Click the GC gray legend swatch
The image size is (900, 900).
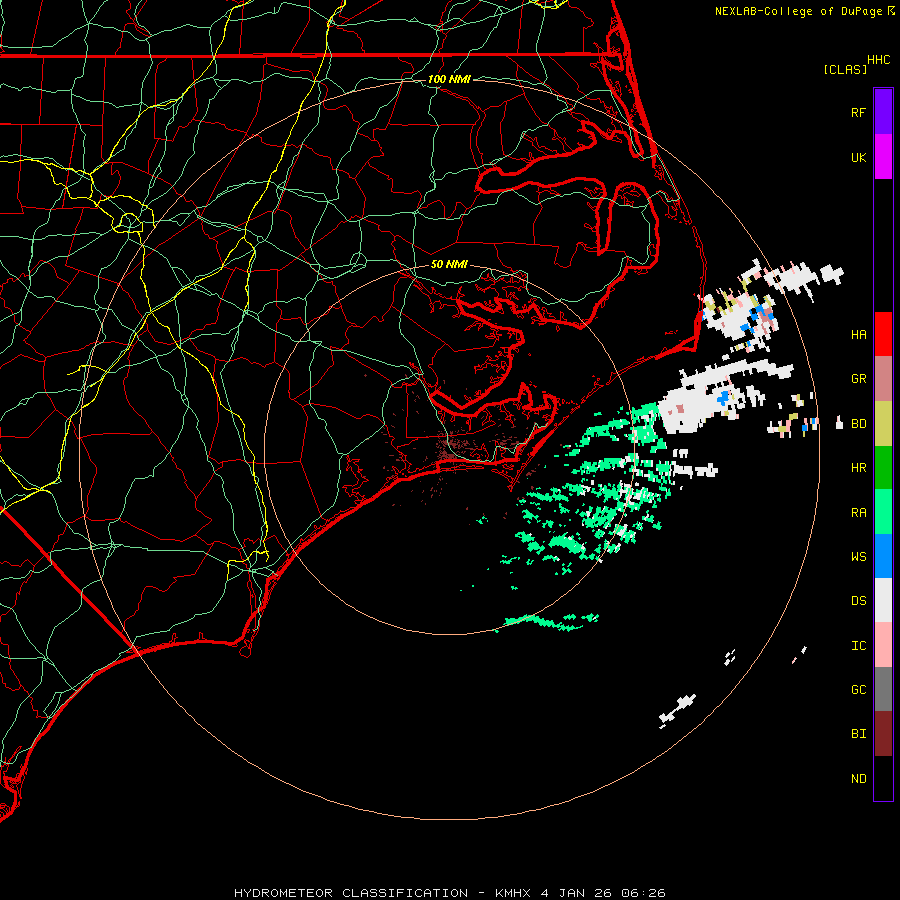tap(883, 689)
